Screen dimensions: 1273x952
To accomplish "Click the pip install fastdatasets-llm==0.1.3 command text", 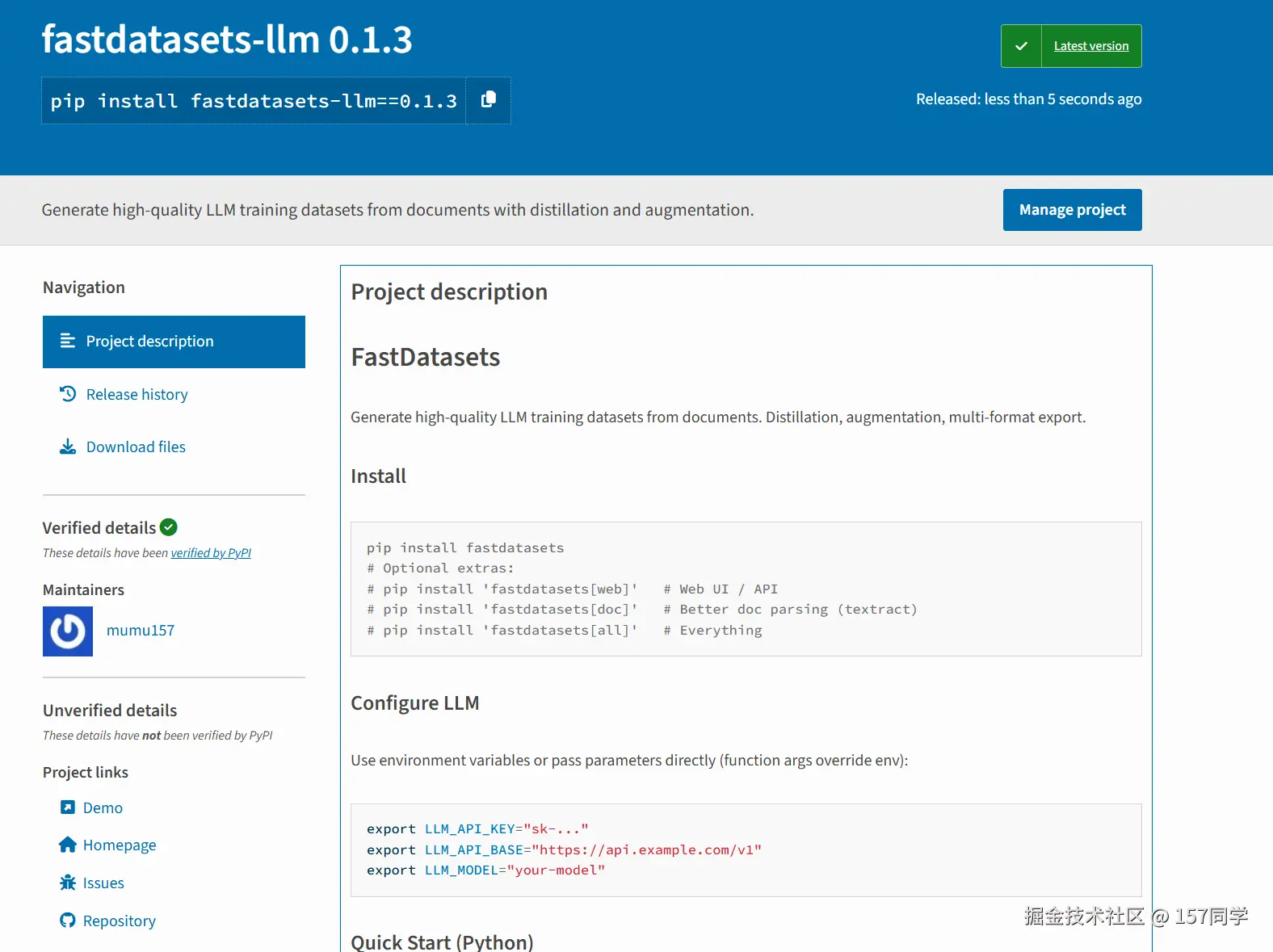I will pyautogui.click(x=254, y=101).
